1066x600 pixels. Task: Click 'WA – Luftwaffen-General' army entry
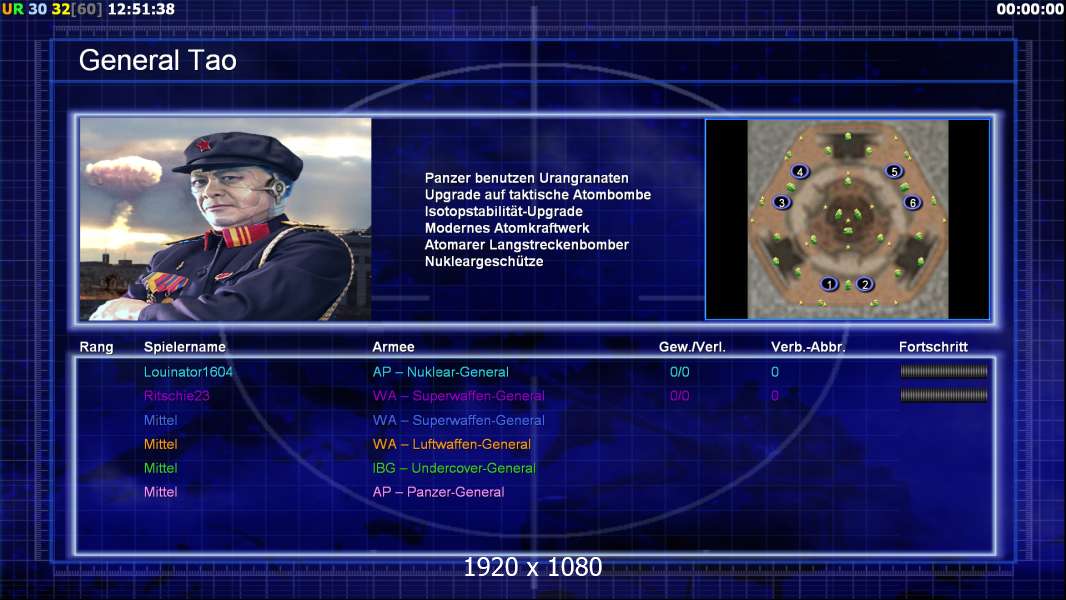coord(451,444)
